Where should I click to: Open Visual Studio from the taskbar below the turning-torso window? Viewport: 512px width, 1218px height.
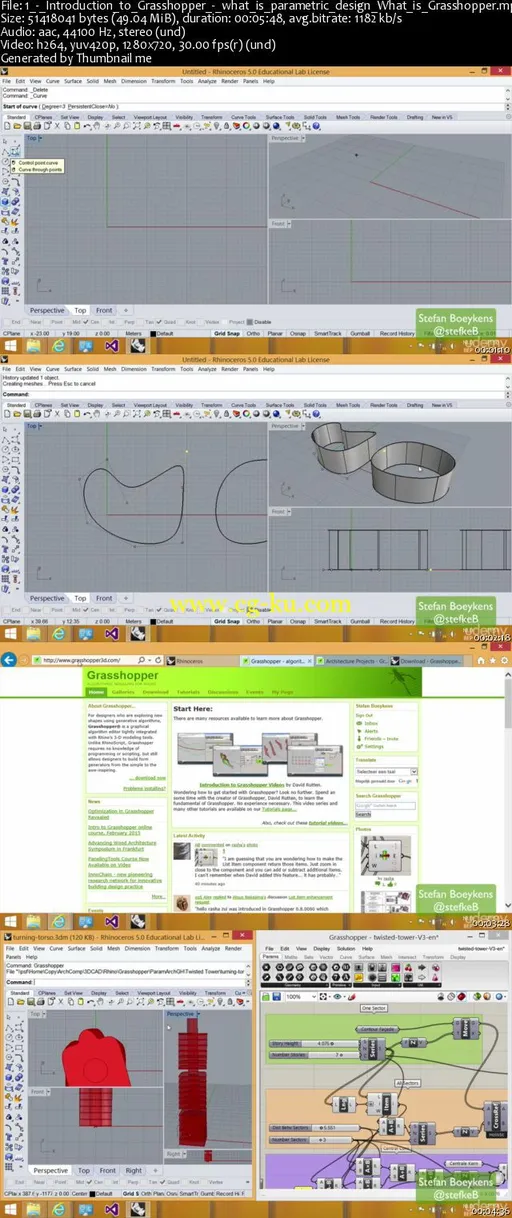pos(112,1208)
